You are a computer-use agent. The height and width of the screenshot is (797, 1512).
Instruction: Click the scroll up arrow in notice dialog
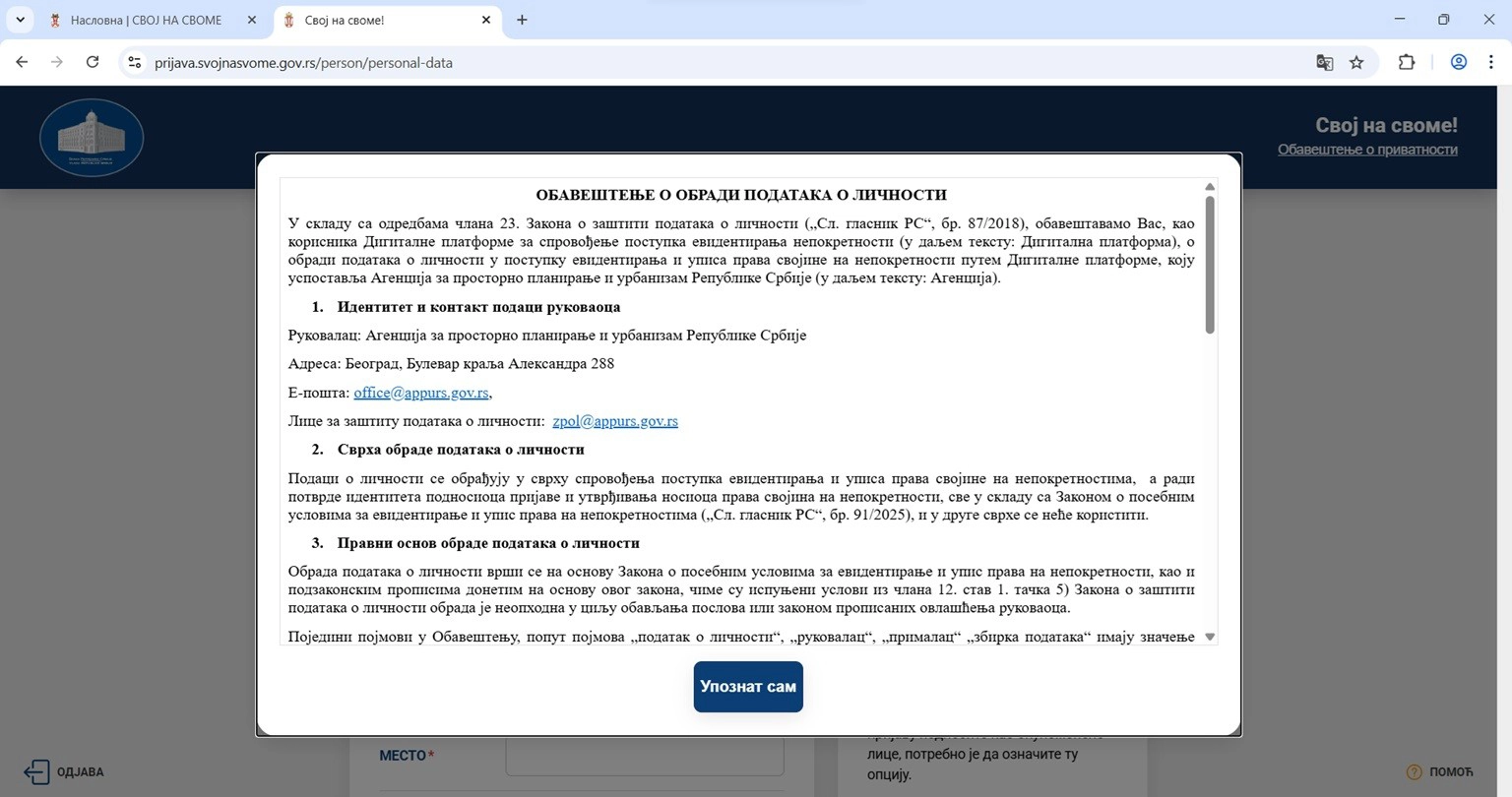(x=1210, y=186)
